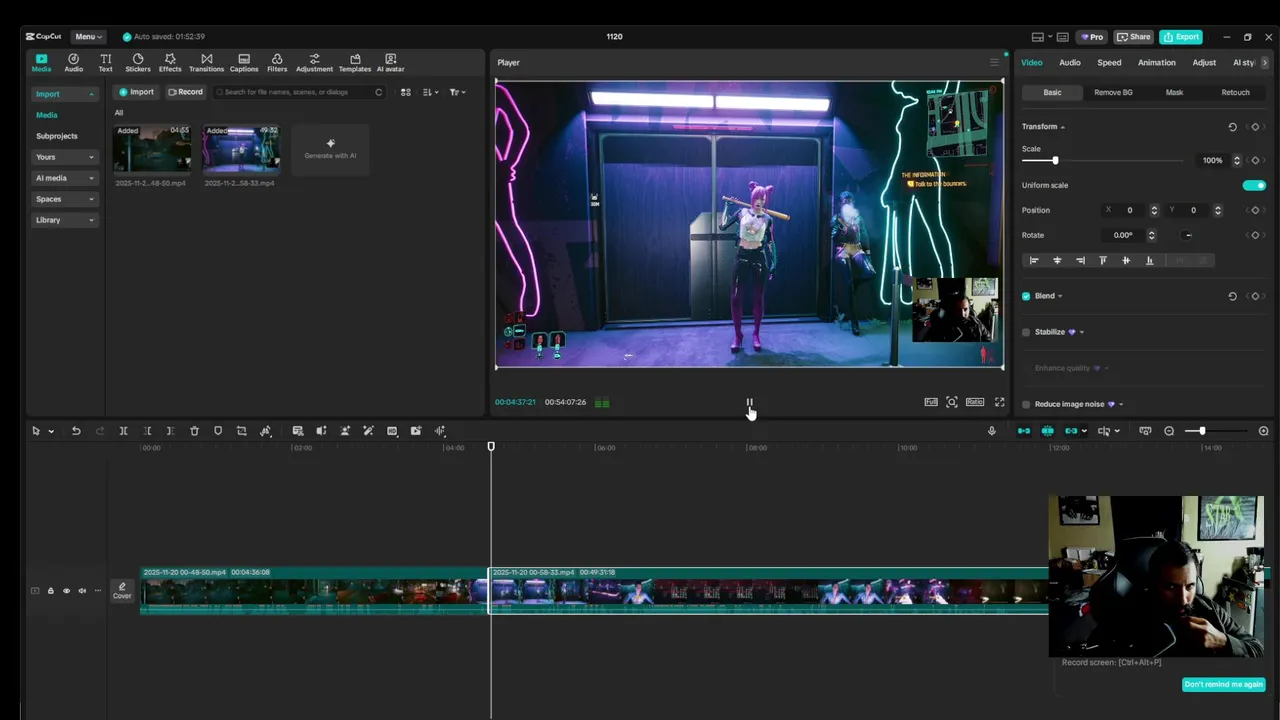Screen dimensions: 1280x720
Task: Select the Remove BG sub-tab
Action: pyautogui.click(x=1113, y=92)
